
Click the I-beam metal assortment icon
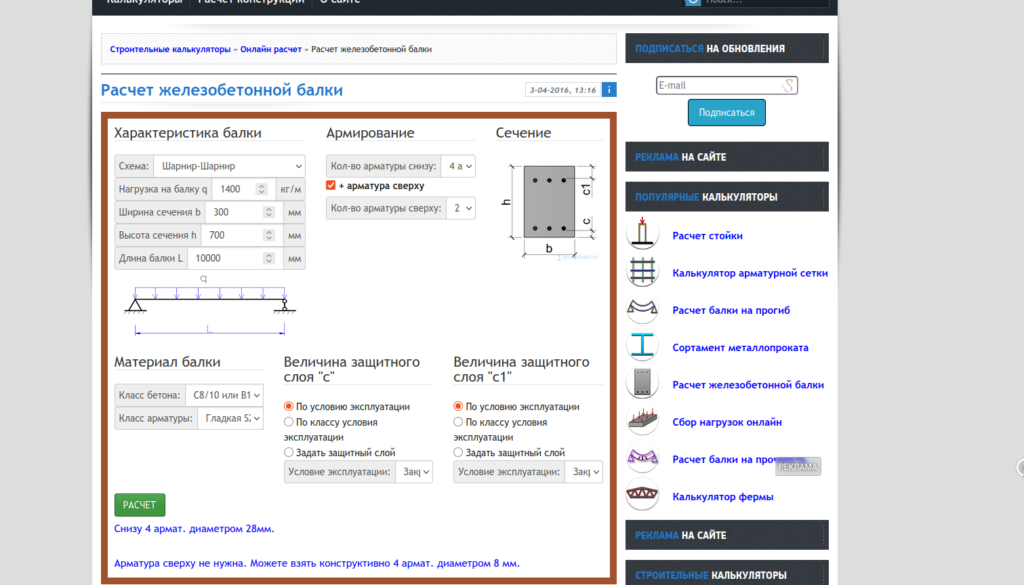pos(642,347)
